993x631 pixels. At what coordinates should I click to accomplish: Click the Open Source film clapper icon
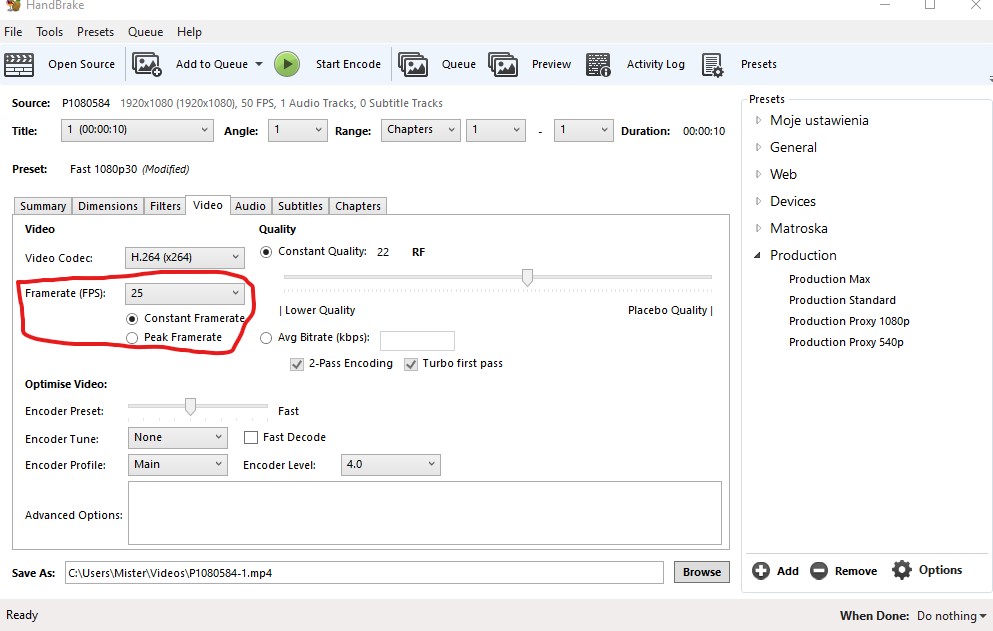[19, 65]
